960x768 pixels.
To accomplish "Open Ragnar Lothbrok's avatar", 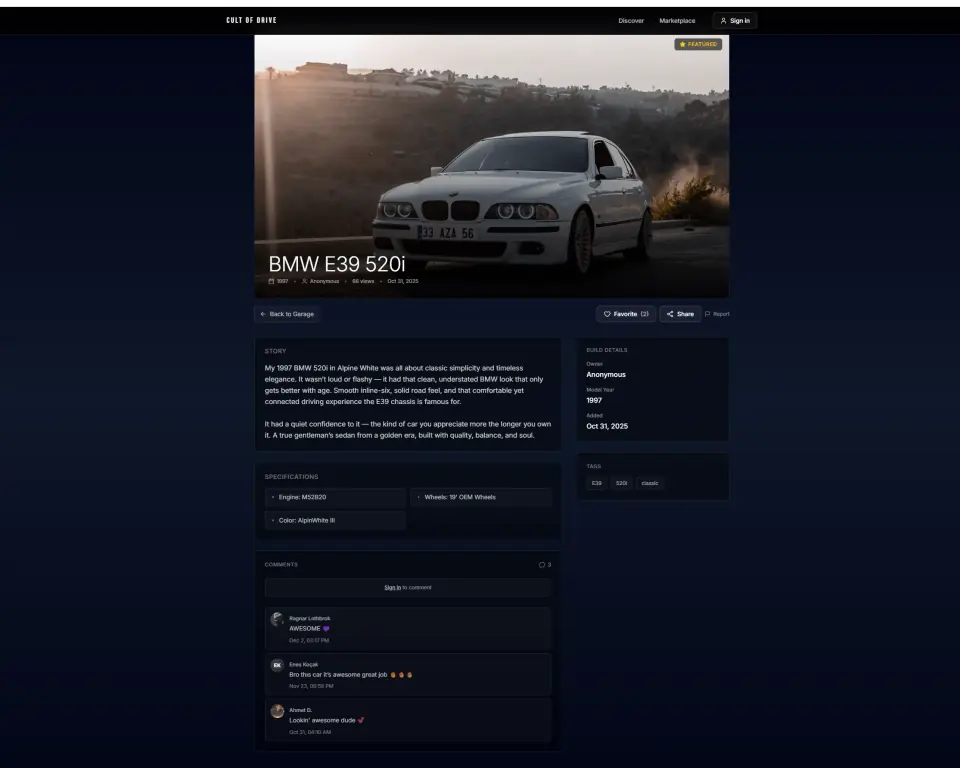I will click(x=277, y=619).
